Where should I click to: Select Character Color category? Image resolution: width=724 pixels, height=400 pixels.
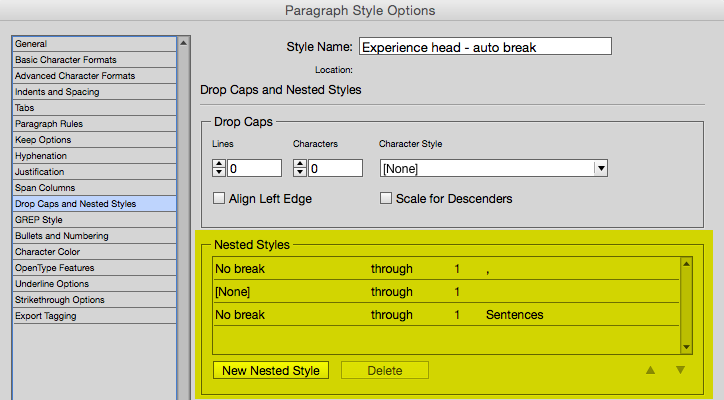pyautogui.click(x=95, y=252)
